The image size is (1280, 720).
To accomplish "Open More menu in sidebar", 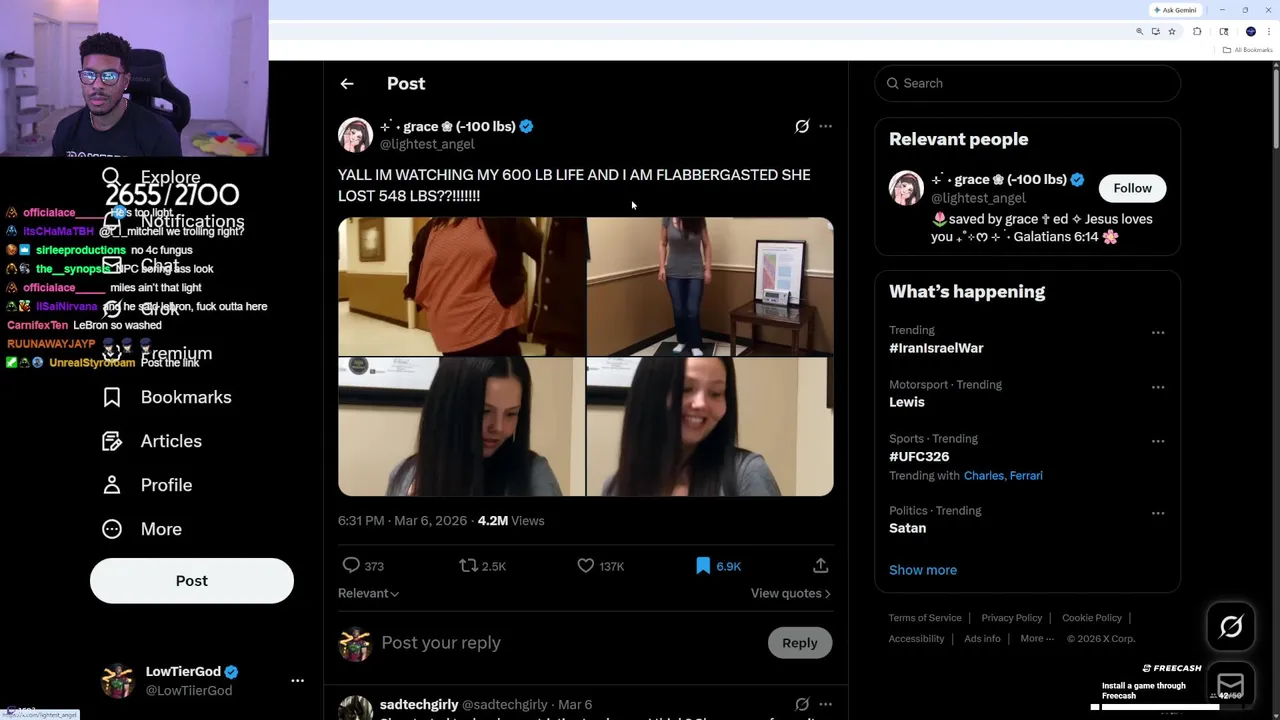I will (143, 529).
